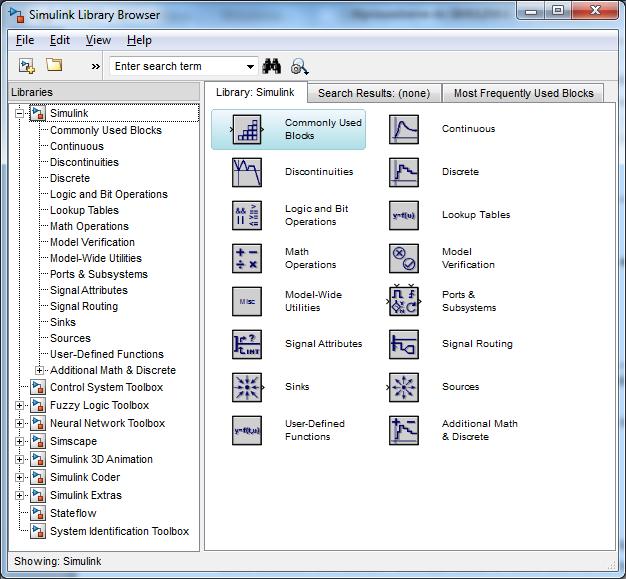This screenshot has height=579, width=626.
Task: Select Ports & Subsystems in the tree
Action: pos(99,274)
